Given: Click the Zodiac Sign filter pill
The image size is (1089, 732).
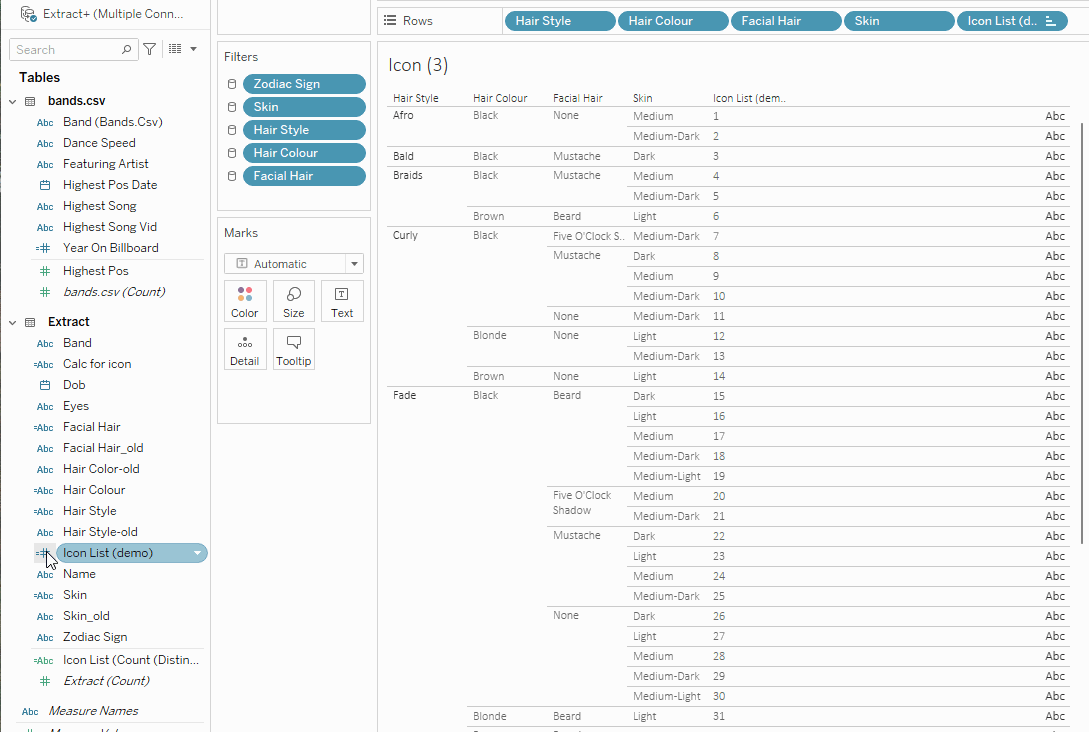Looking at the screenshot, I should click(x=304, y=84).
